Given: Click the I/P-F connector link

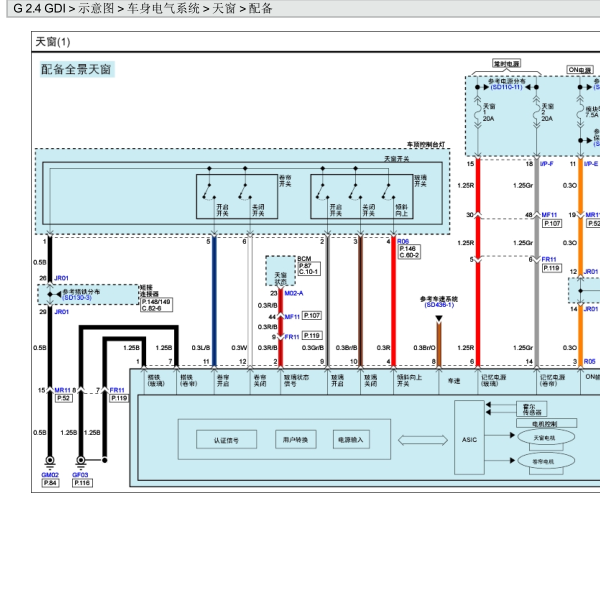Looking at the screenshot, I should pos(547,164).
